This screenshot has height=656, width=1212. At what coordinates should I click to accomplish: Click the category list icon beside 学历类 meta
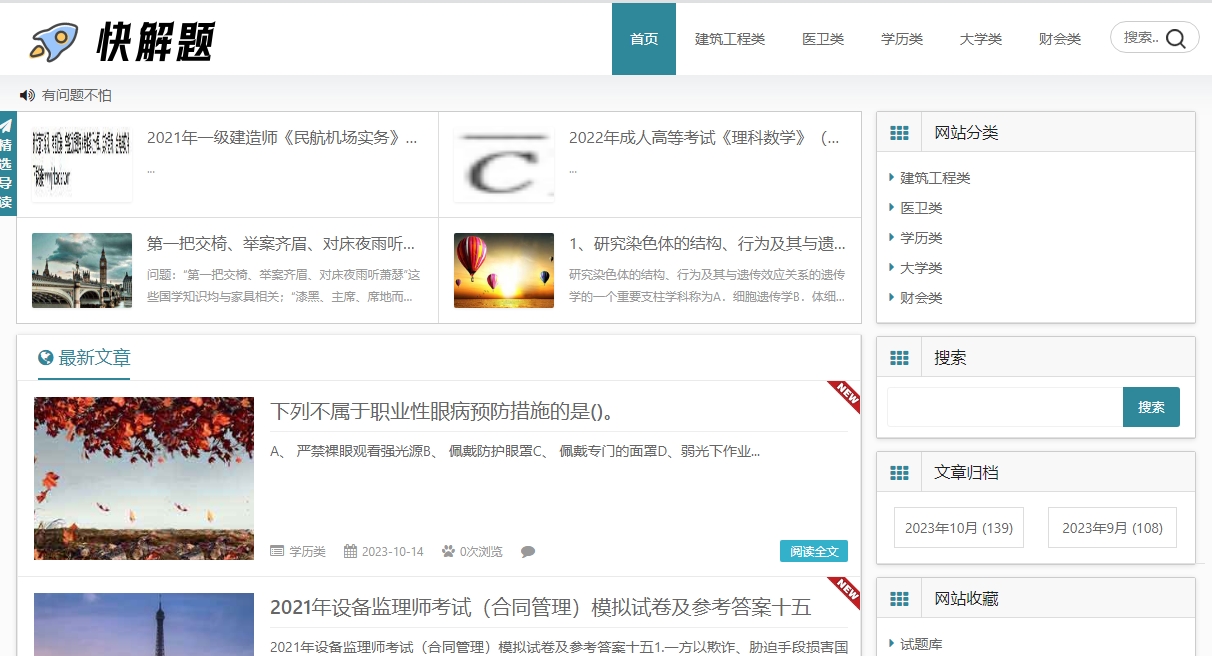(277, 551)
